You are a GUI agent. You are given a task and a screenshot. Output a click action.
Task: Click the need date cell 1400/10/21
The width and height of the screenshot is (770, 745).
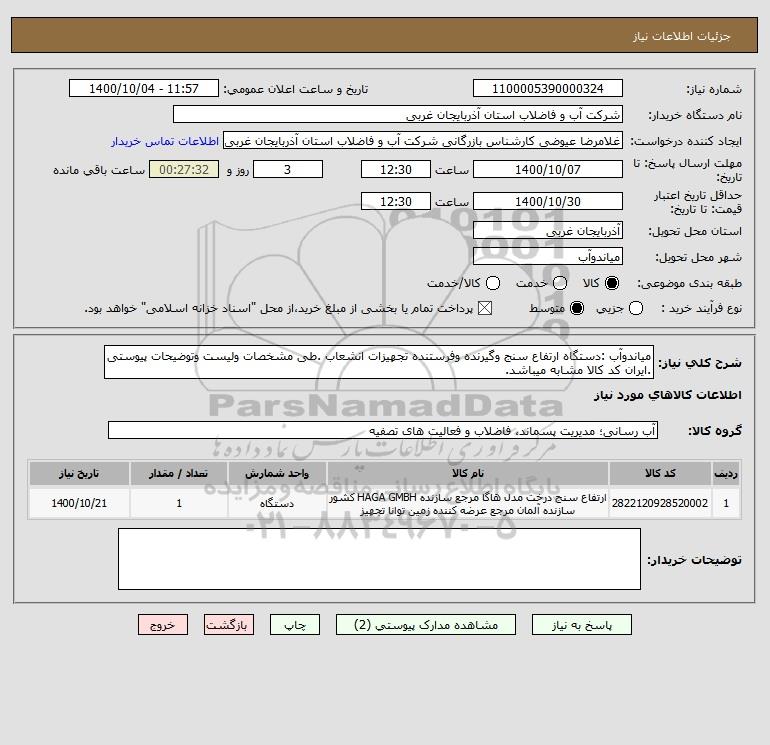pos(79,503)
